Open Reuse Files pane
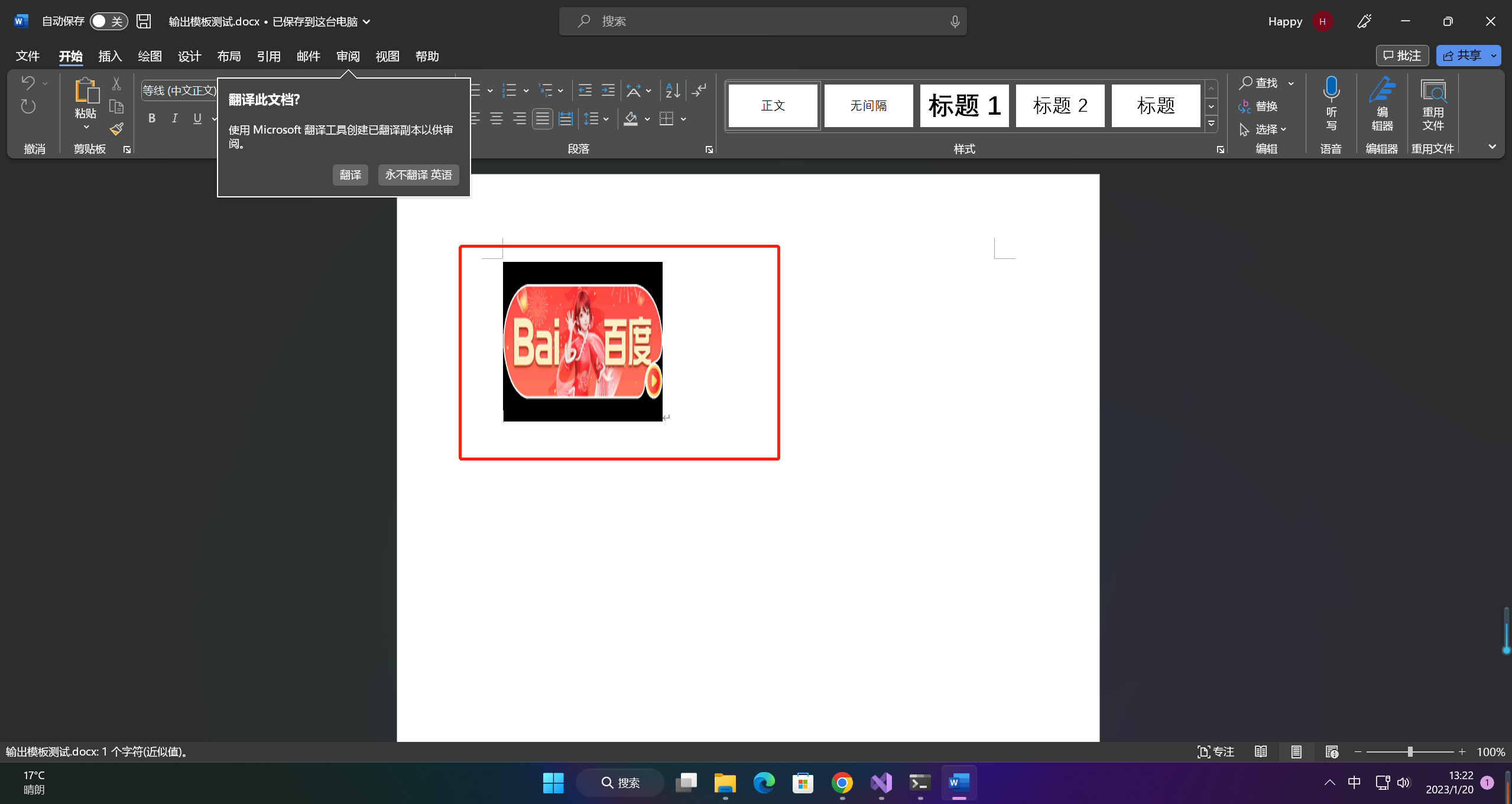 click(1433, 106)
